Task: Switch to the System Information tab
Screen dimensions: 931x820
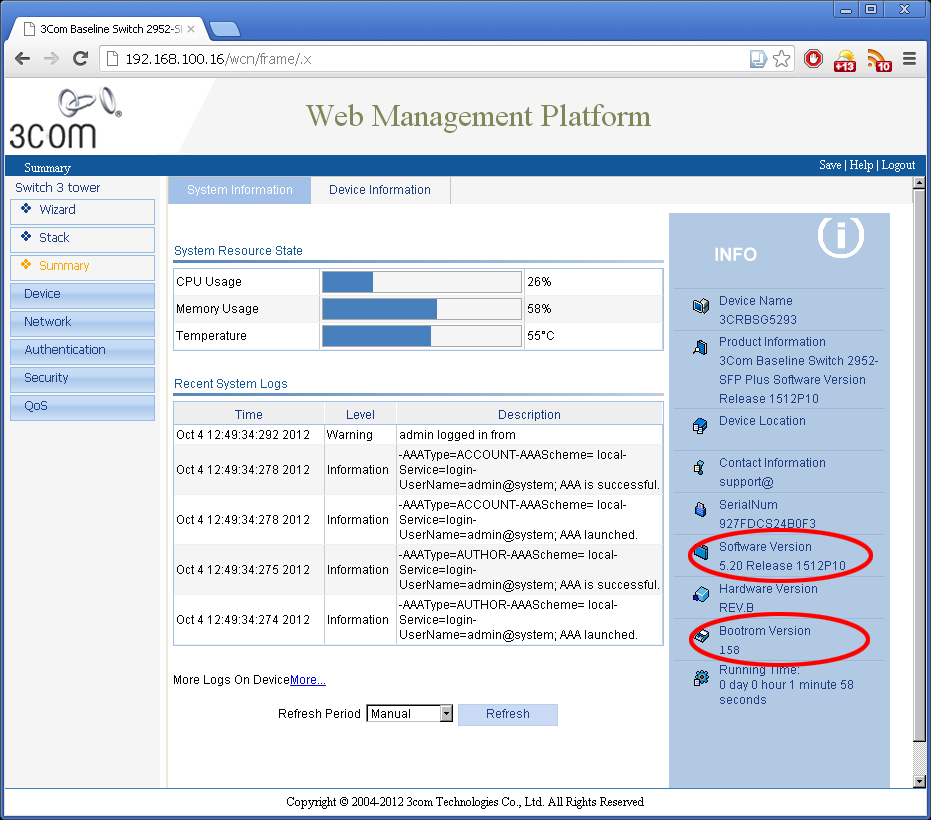Action: pyautogui.click(x=239, y=190)
